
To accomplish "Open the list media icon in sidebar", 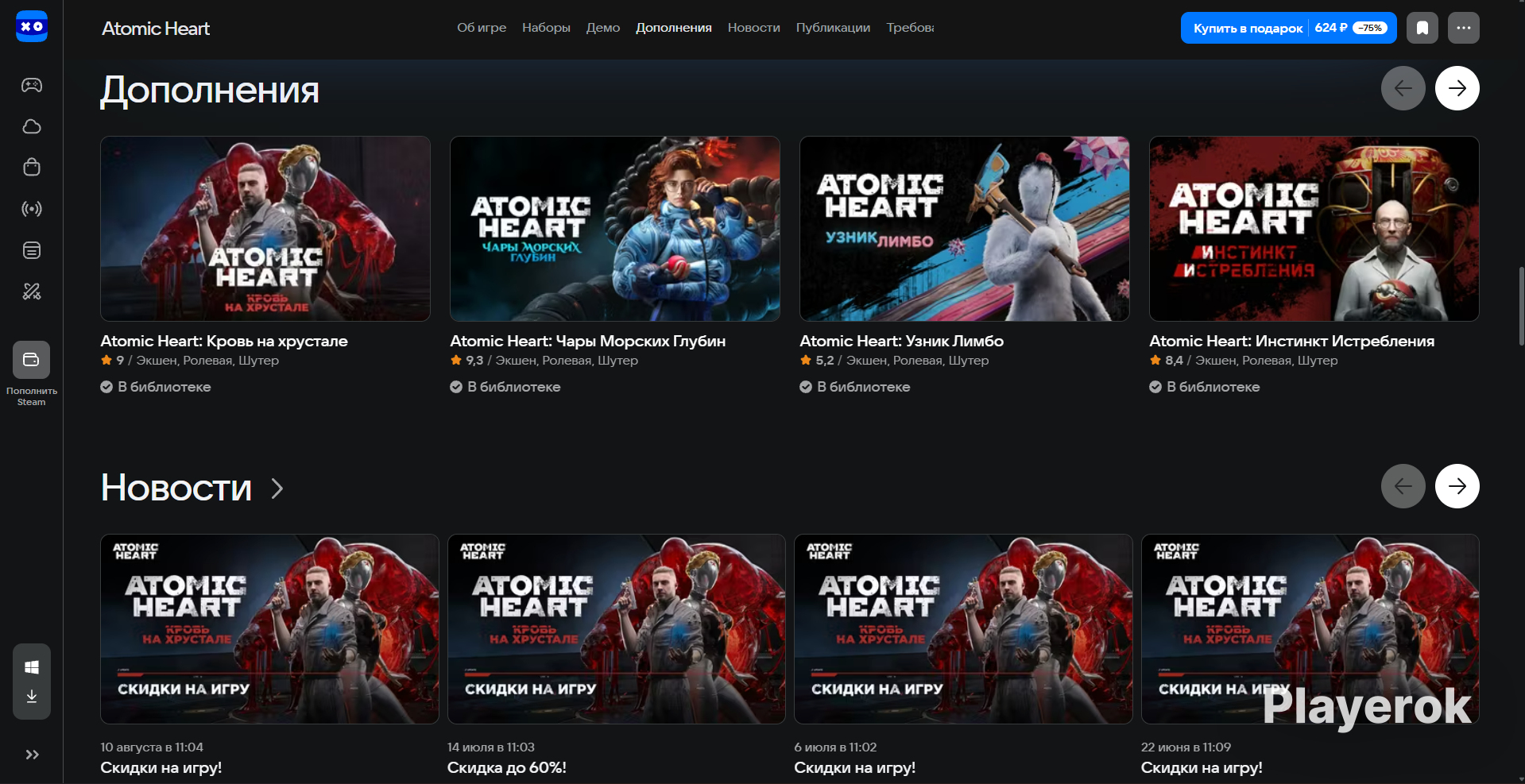I will [x=32, y=250].
